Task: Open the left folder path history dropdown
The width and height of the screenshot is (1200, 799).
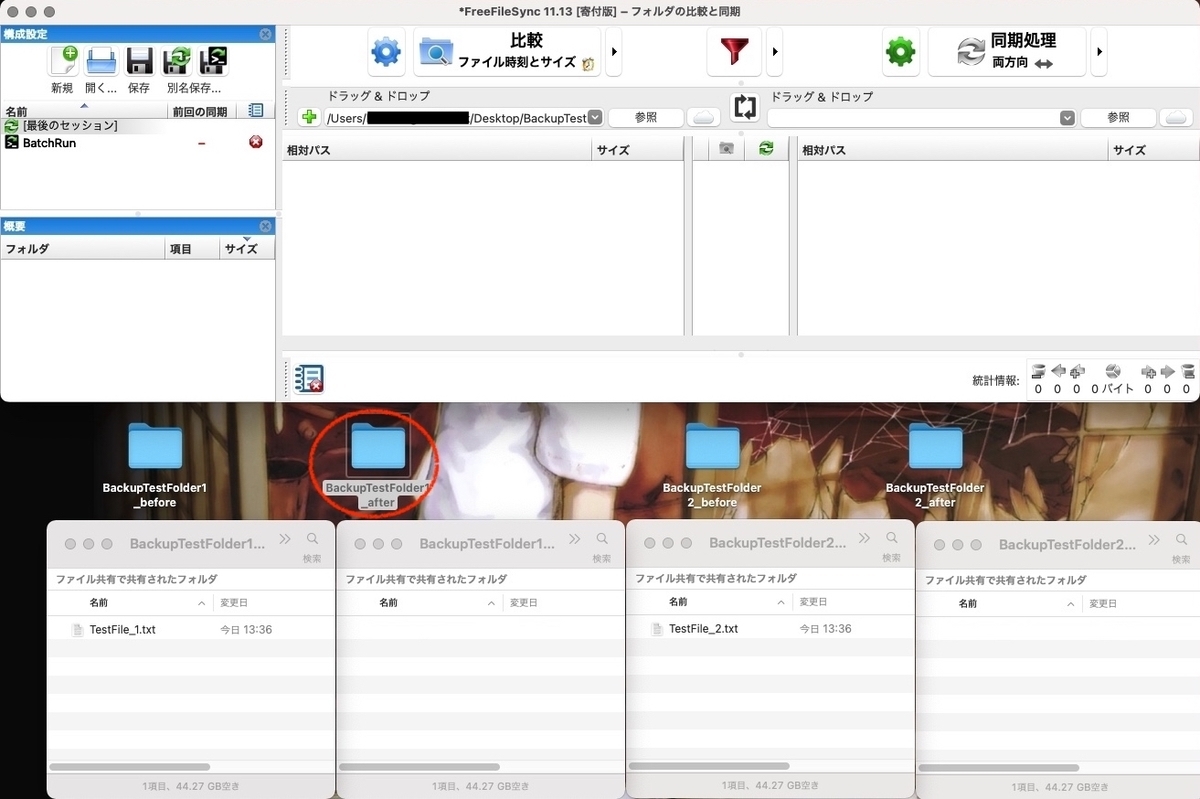Action: (595, 117)
